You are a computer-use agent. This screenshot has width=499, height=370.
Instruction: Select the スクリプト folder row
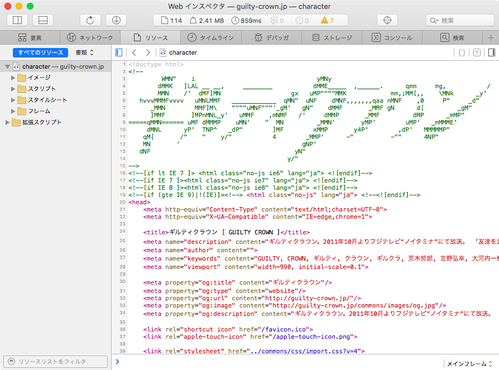tap(56, 89)
